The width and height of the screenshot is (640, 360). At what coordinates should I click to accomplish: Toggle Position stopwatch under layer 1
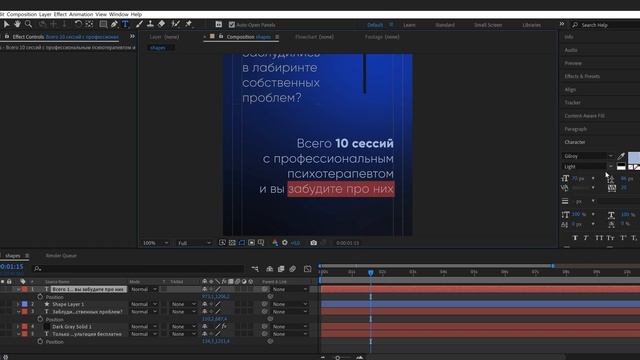point(40,297)
